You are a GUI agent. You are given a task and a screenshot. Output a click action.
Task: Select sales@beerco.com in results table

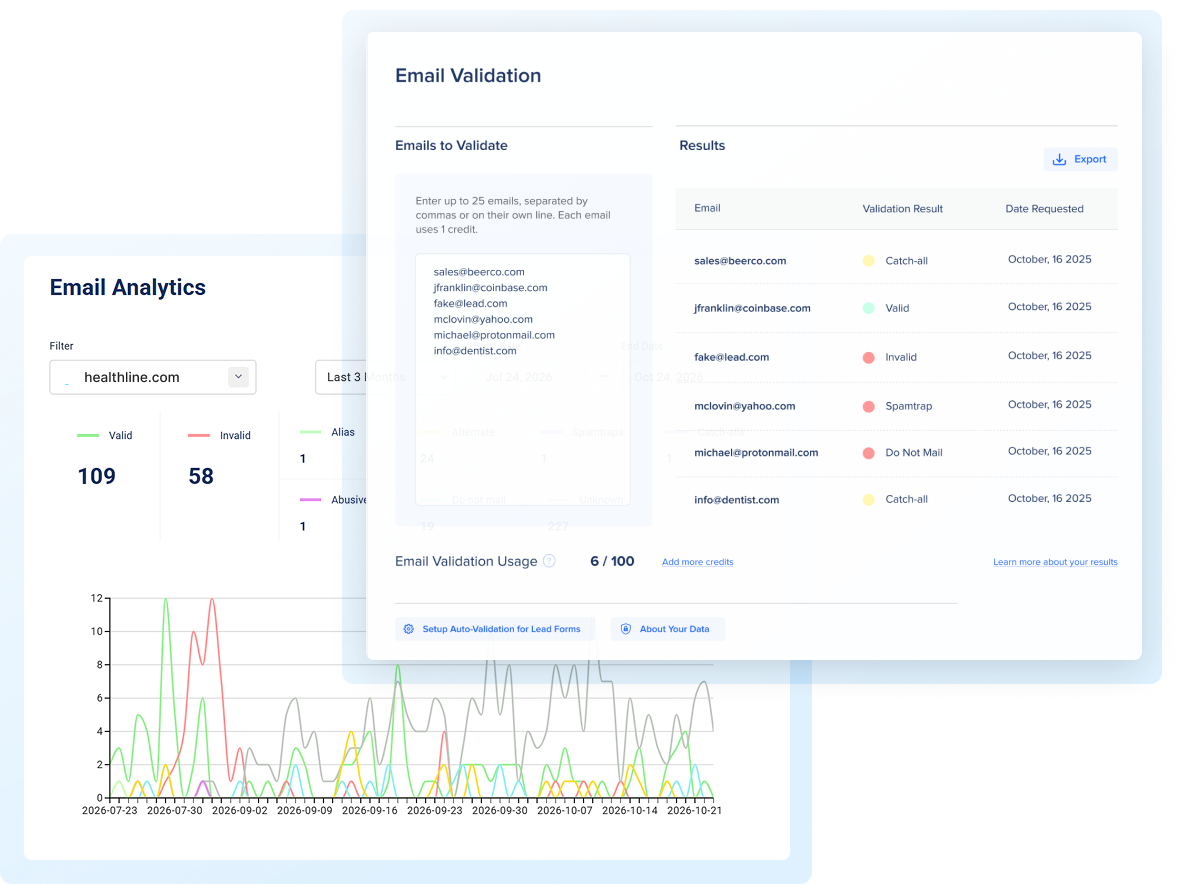pyautogui.click(x=740, y=261)
